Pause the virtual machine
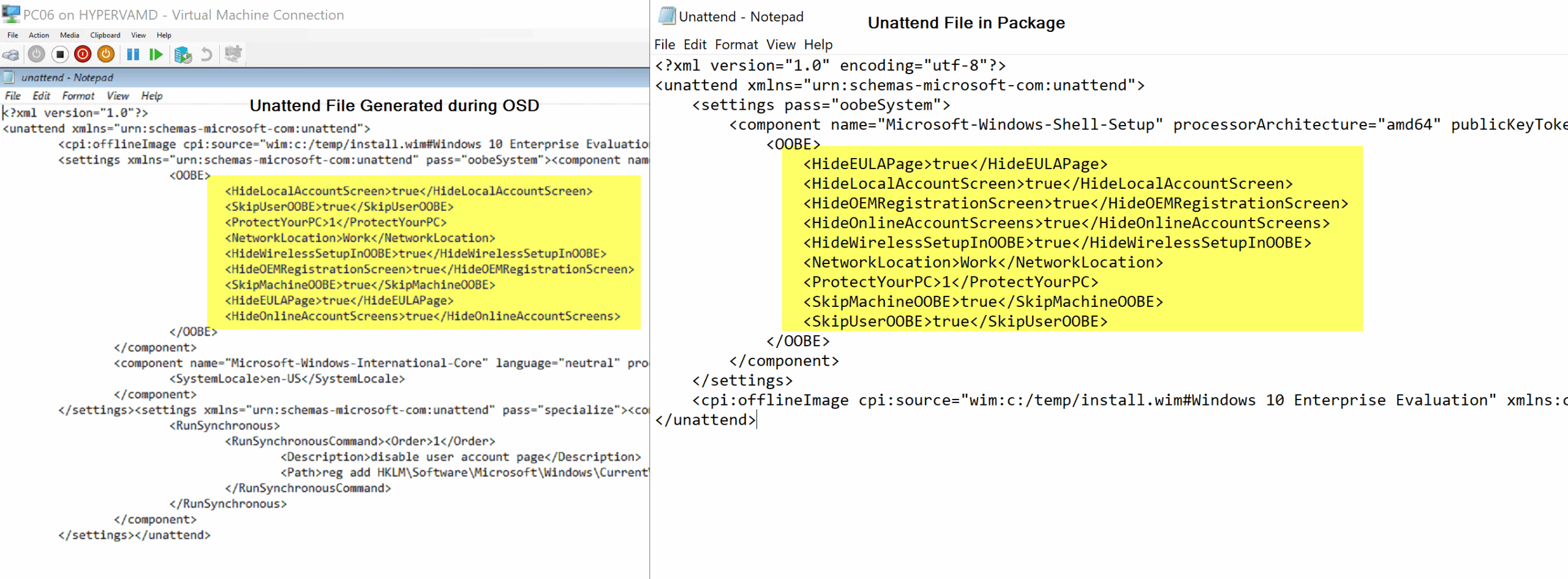This screenshot has height=579, width=1568. click(133, 55)
